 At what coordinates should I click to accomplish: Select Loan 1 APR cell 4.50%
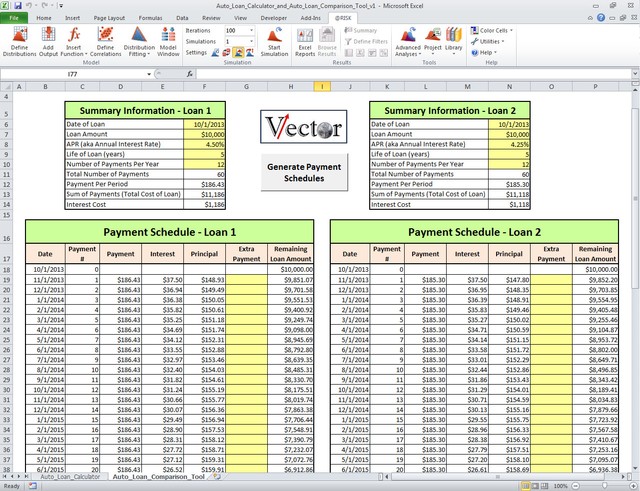[204, 144]
